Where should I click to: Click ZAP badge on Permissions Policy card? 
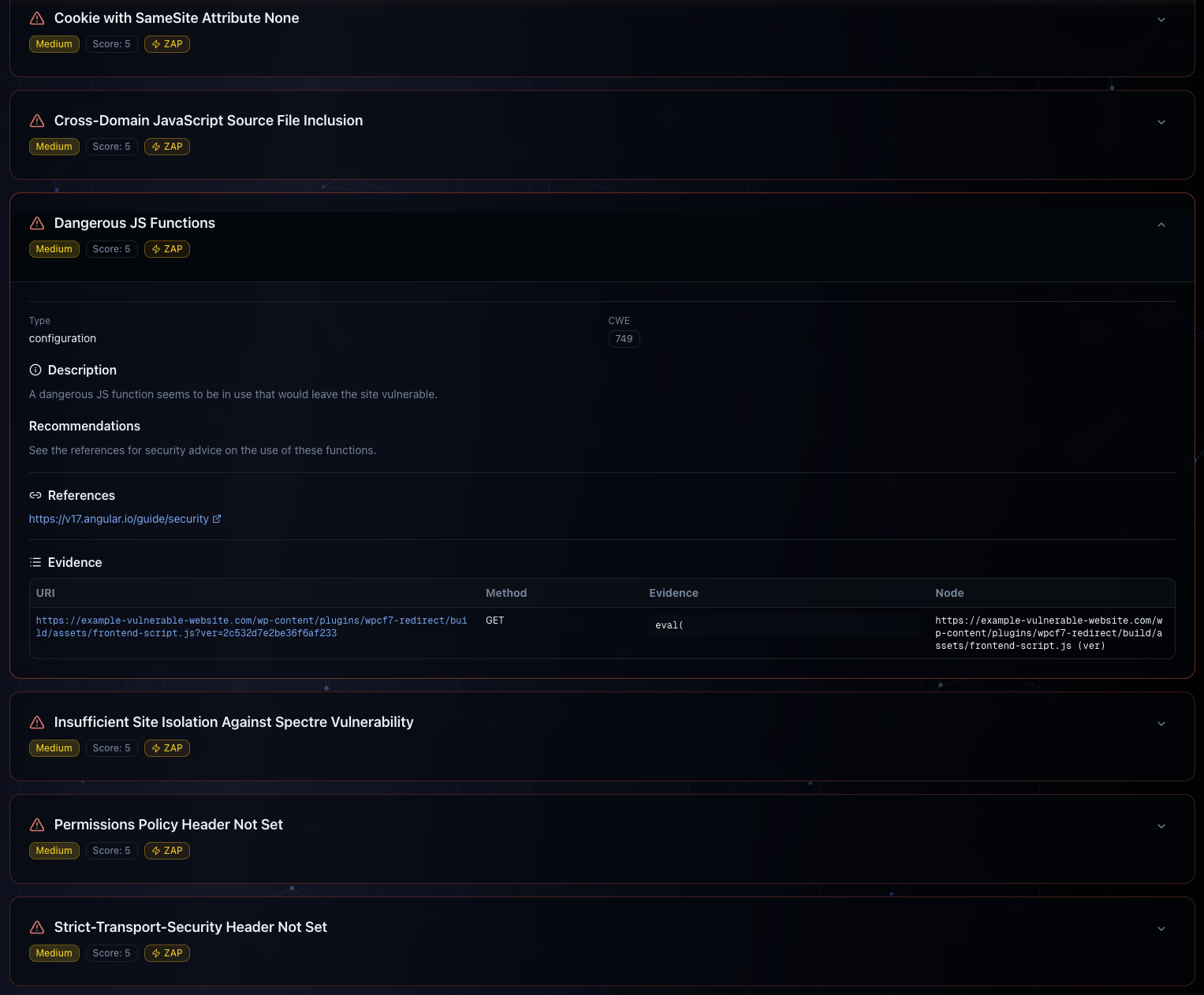[x=167, y=851]
